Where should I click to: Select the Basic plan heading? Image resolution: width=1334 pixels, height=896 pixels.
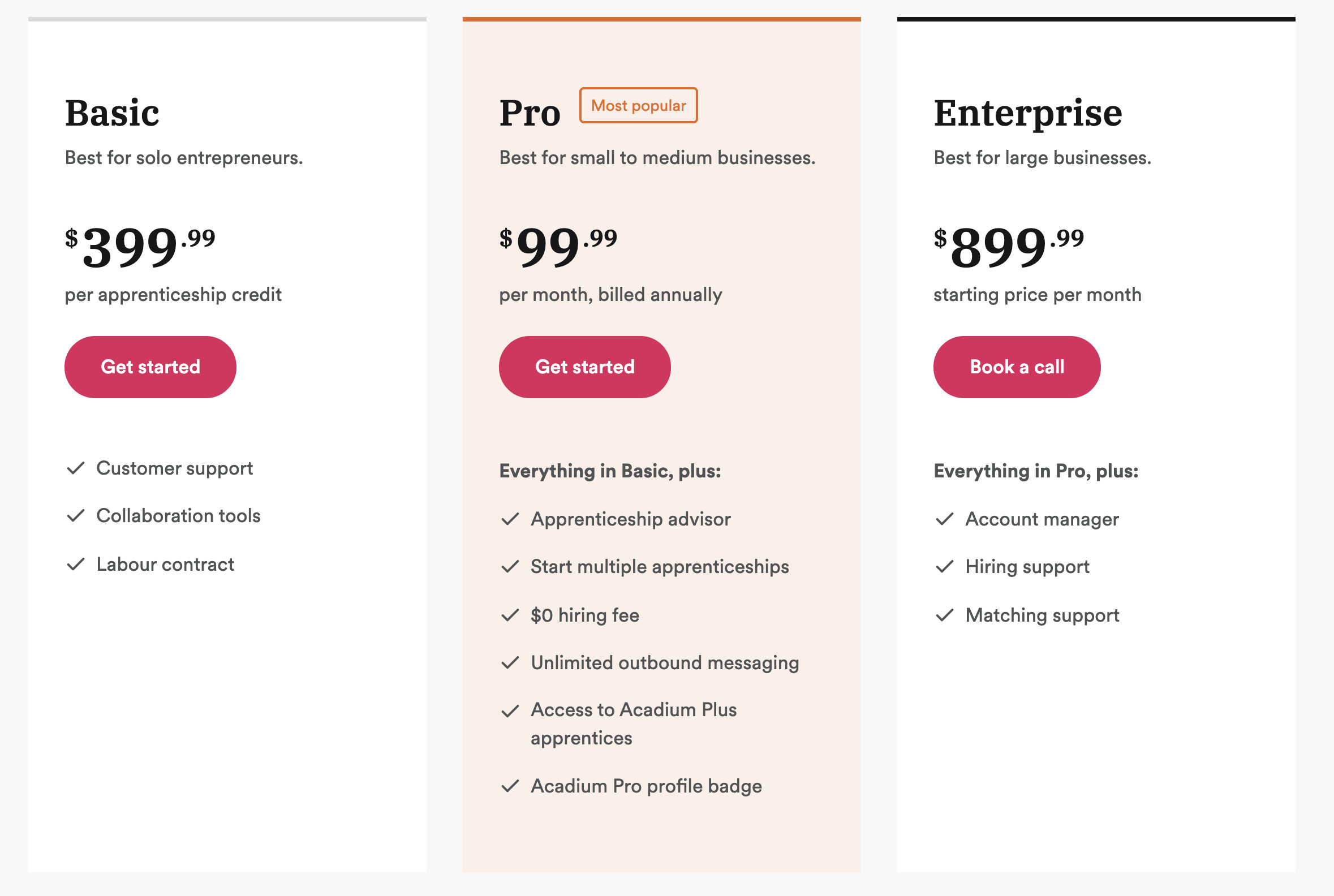112,113
